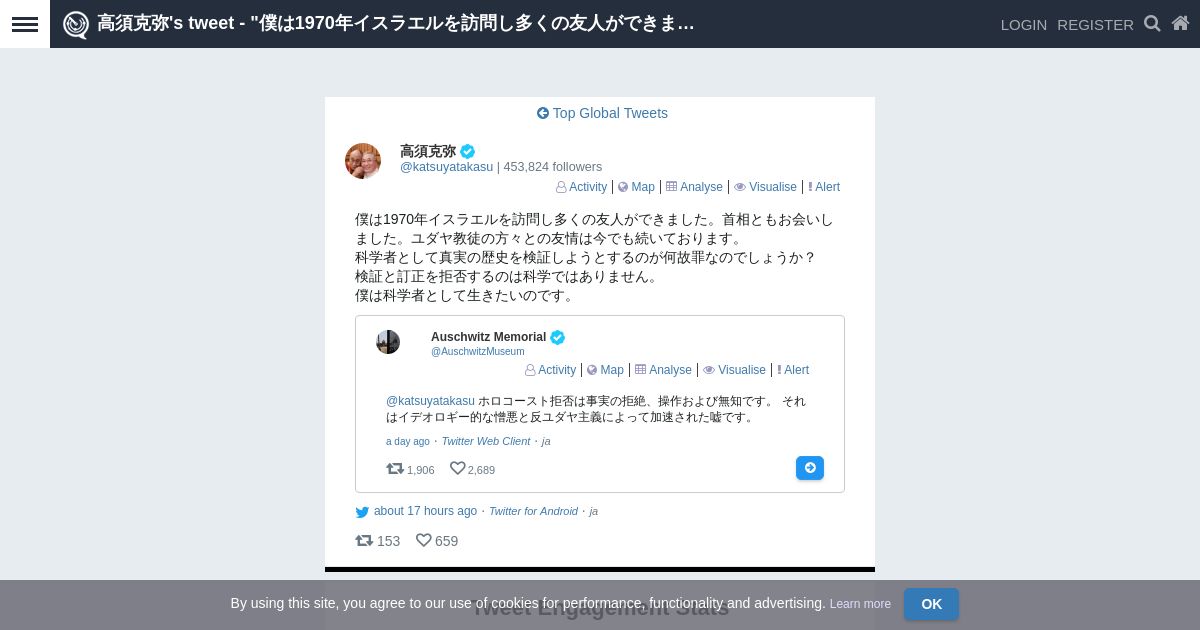The height and width of the screenshot is (630, 1200).
Task: Click 'a day ago' timestamp
Action: point(408,441)
